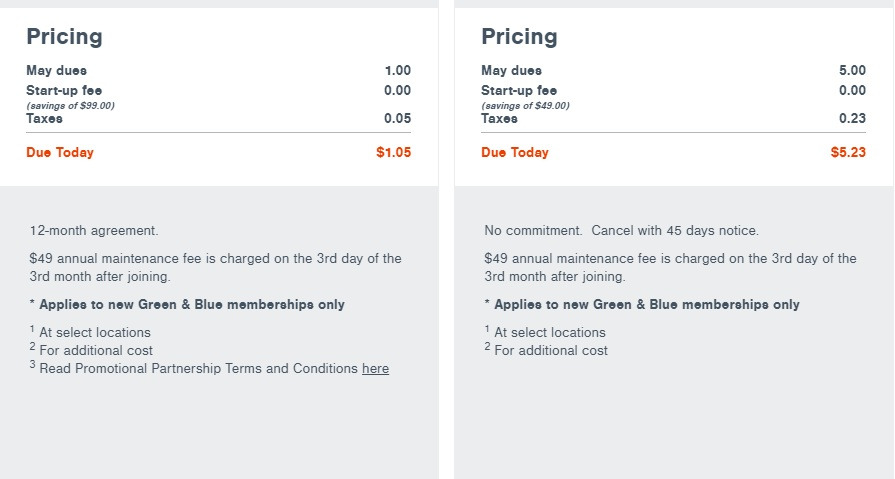Image resolution: width=895 pixels, height=479 pixels.
Task: Click the "12-month agreement." text
Action: tap(94, 231)
